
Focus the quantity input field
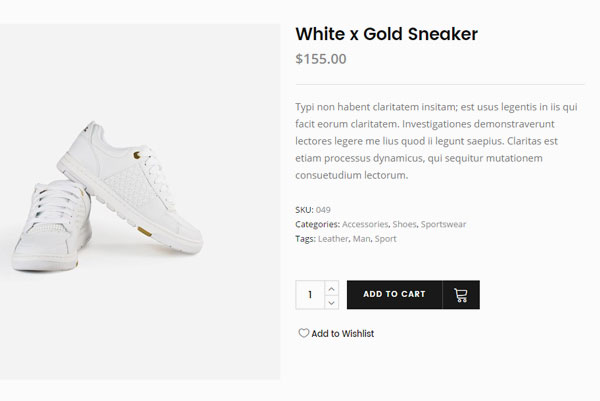310,295
